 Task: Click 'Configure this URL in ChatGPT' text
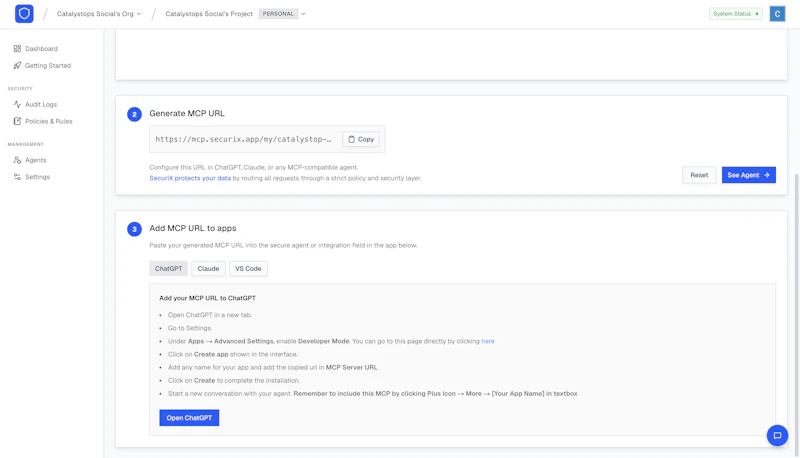coord(254,167)
